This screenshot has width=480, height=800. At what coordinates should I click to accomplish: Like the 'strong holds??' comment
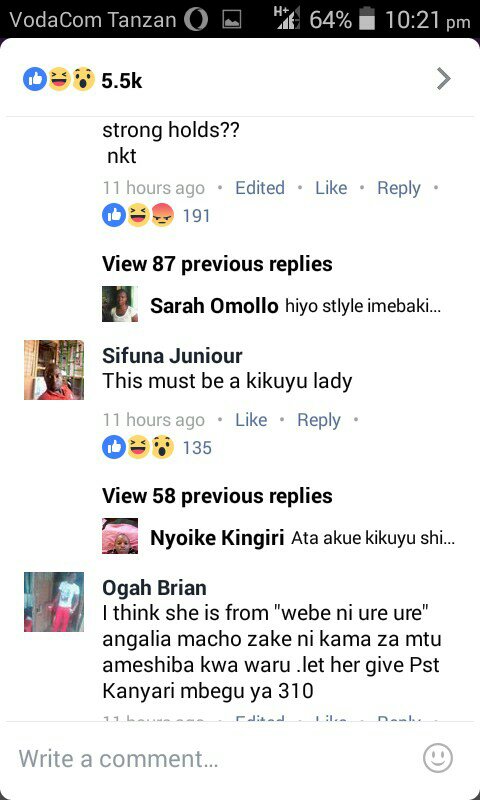331,188
